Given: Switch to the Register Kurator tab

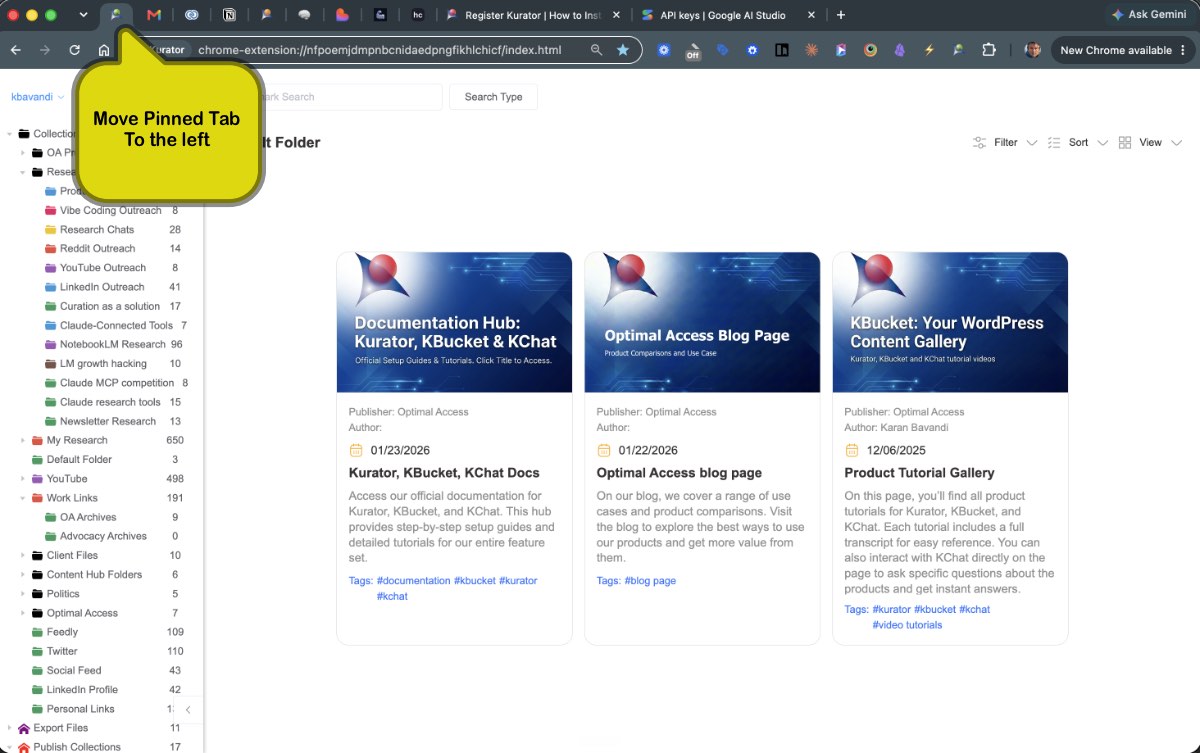Looking at the screenshot, I should pos(533,15).
